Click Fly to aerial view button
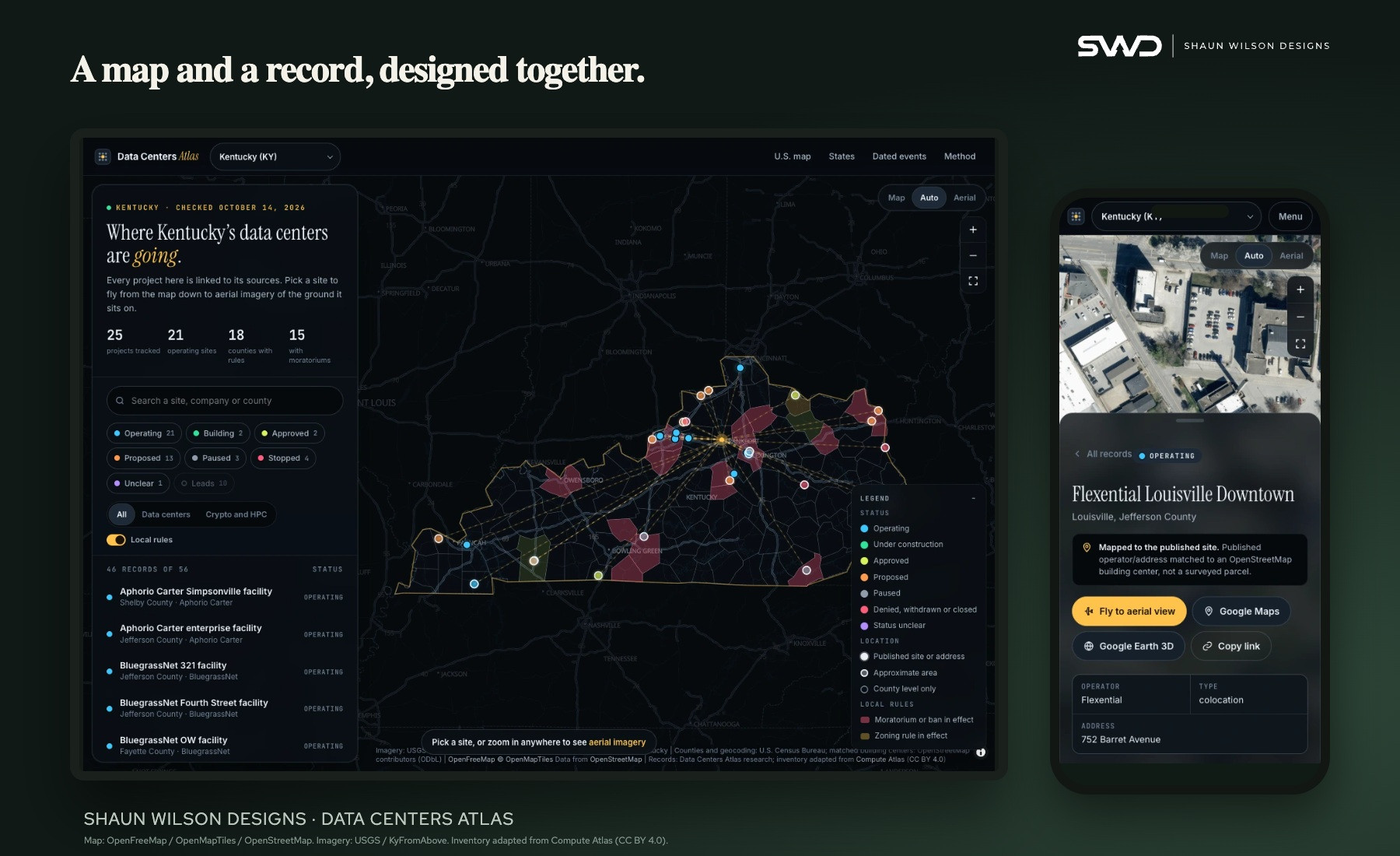This screenshot has height=856, width=1400. pos(1129,612)
